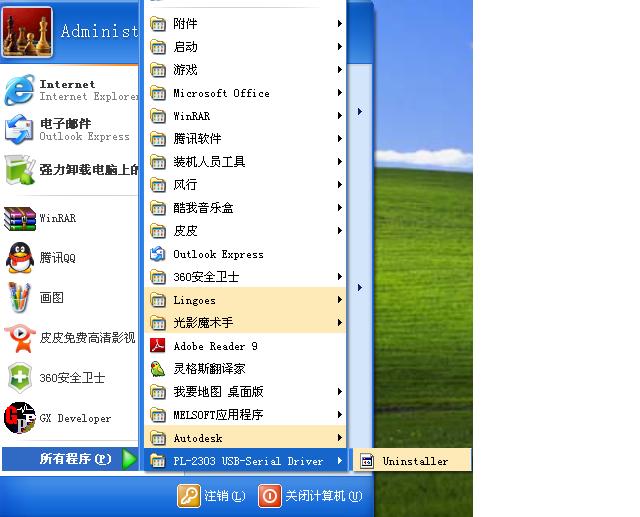Click the 注销 log off button
The width and height of the screenshot is (640, 517).
pyautogui.click(x=212, y=496)
